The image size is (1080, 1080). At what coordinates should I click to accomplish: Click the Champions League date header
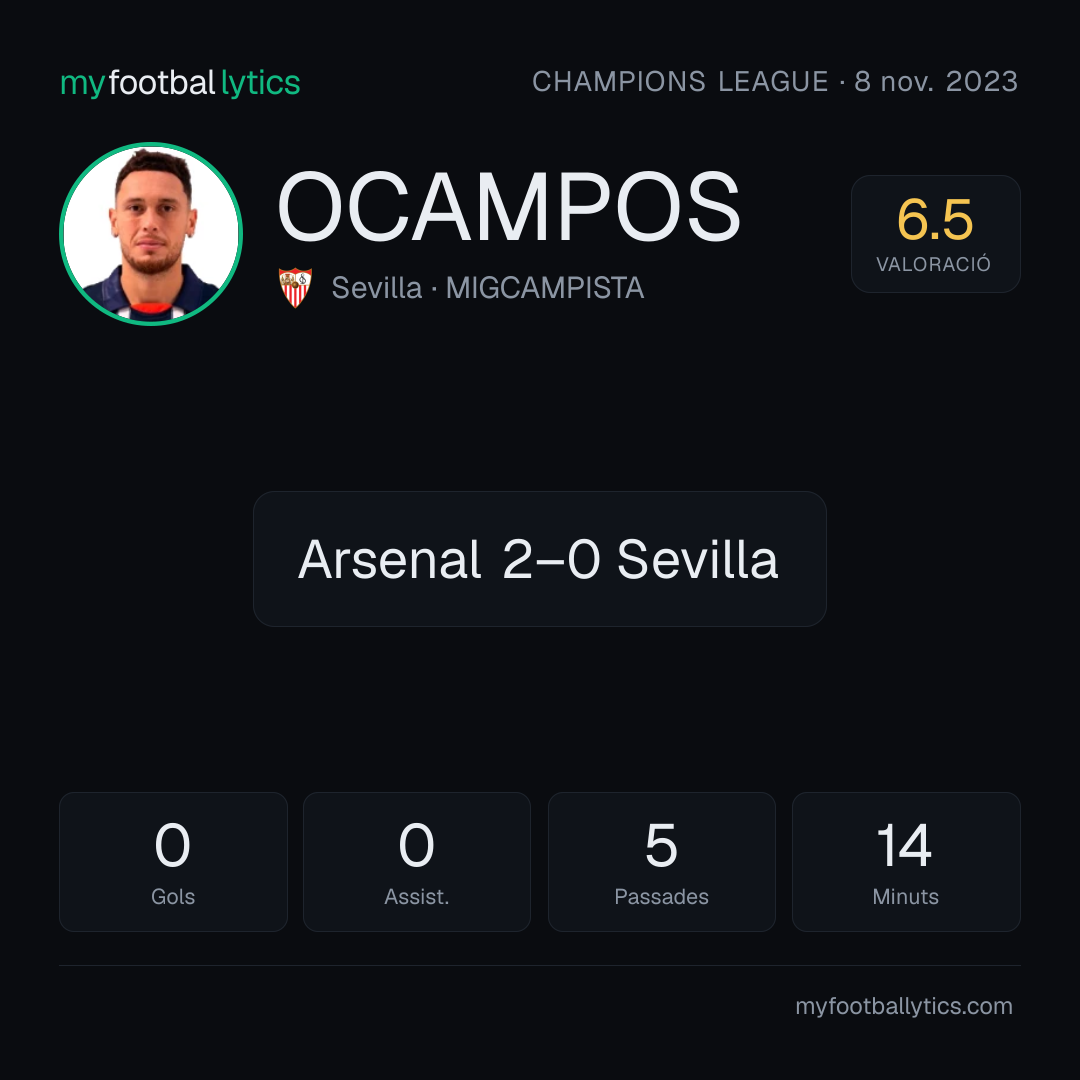tap(775, 81)
